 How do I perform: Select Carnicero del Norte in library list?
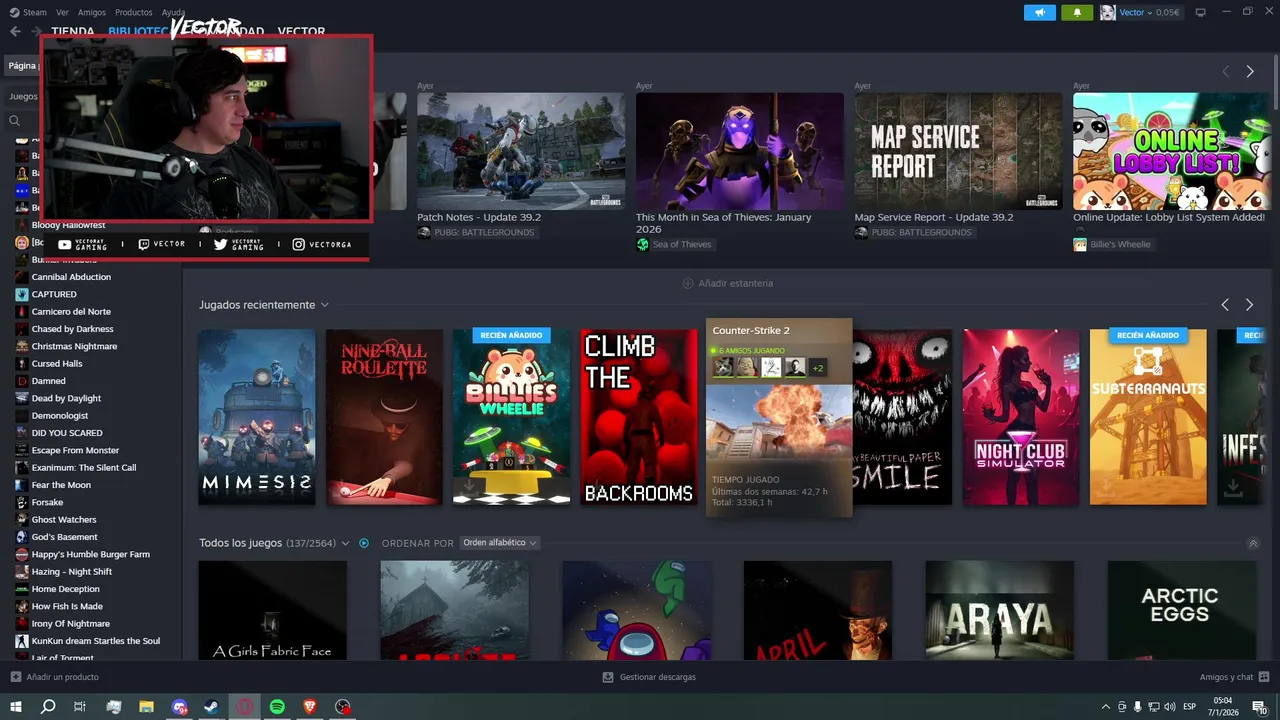pyautogui.click(x=71, y=312)
